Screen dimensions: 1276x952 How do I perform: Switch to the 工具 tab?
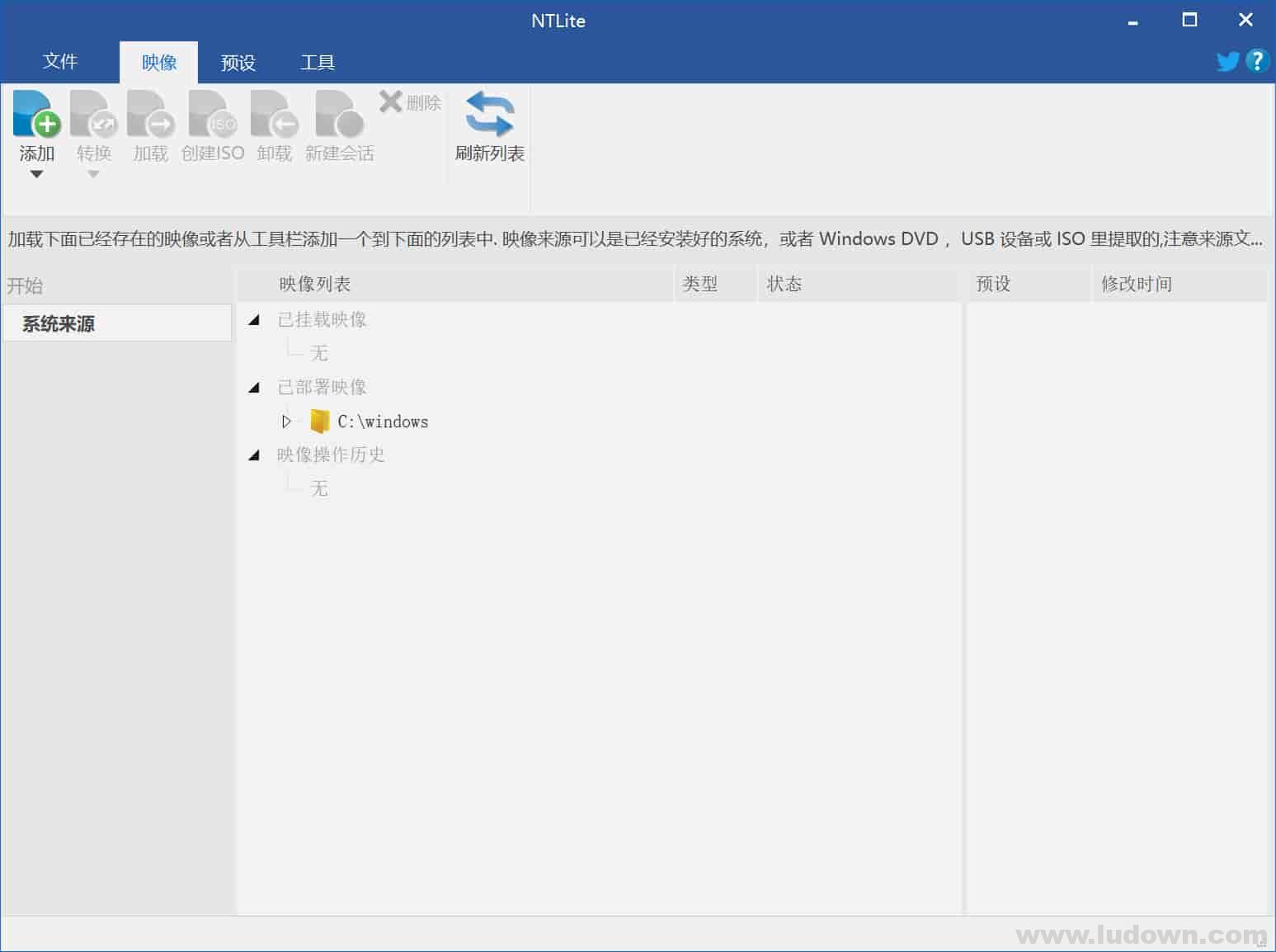[x=317, y=63]
